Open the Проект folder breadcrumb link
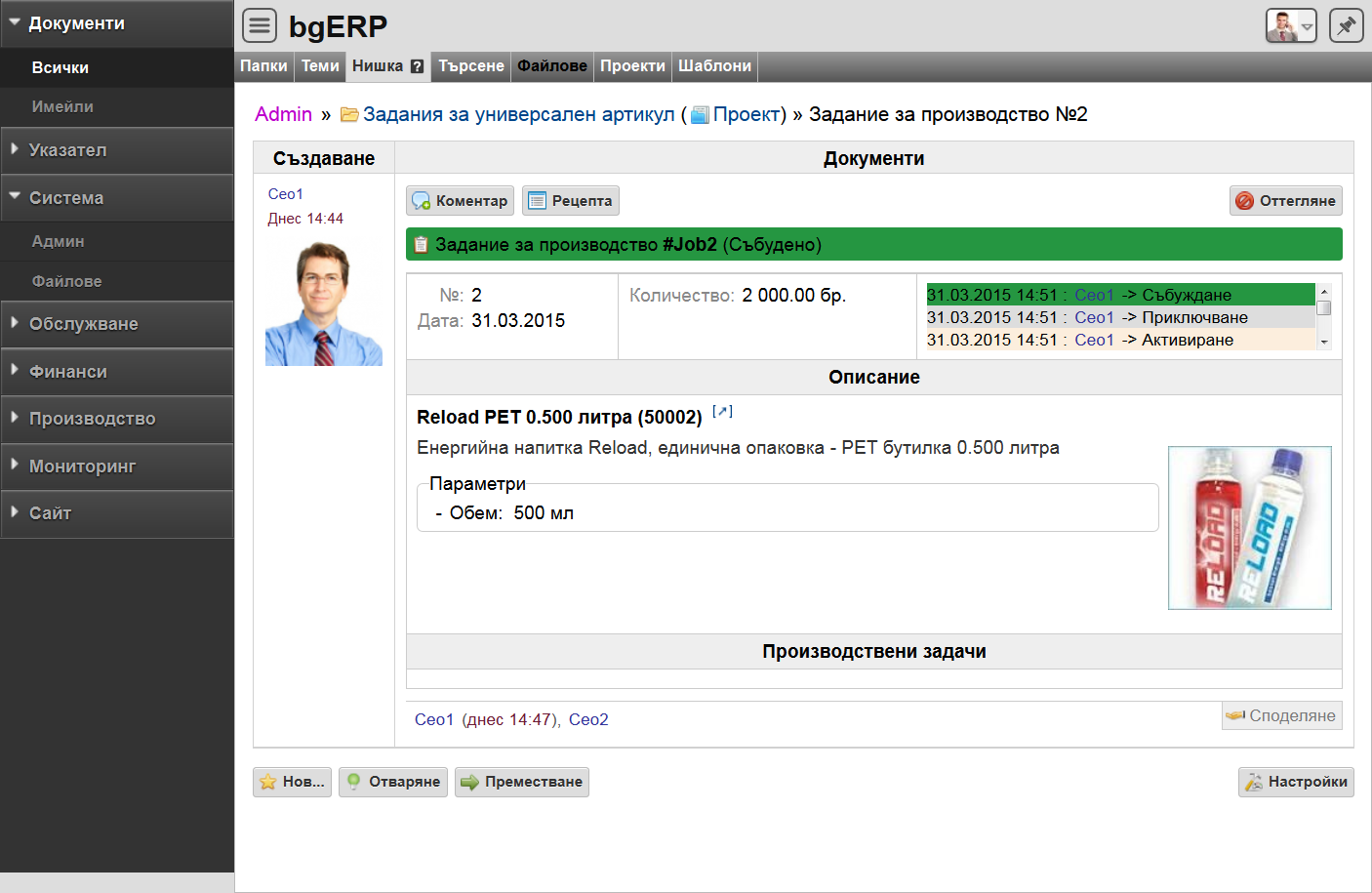Viewport: 1372px width, 893px height. pos(747,114)
